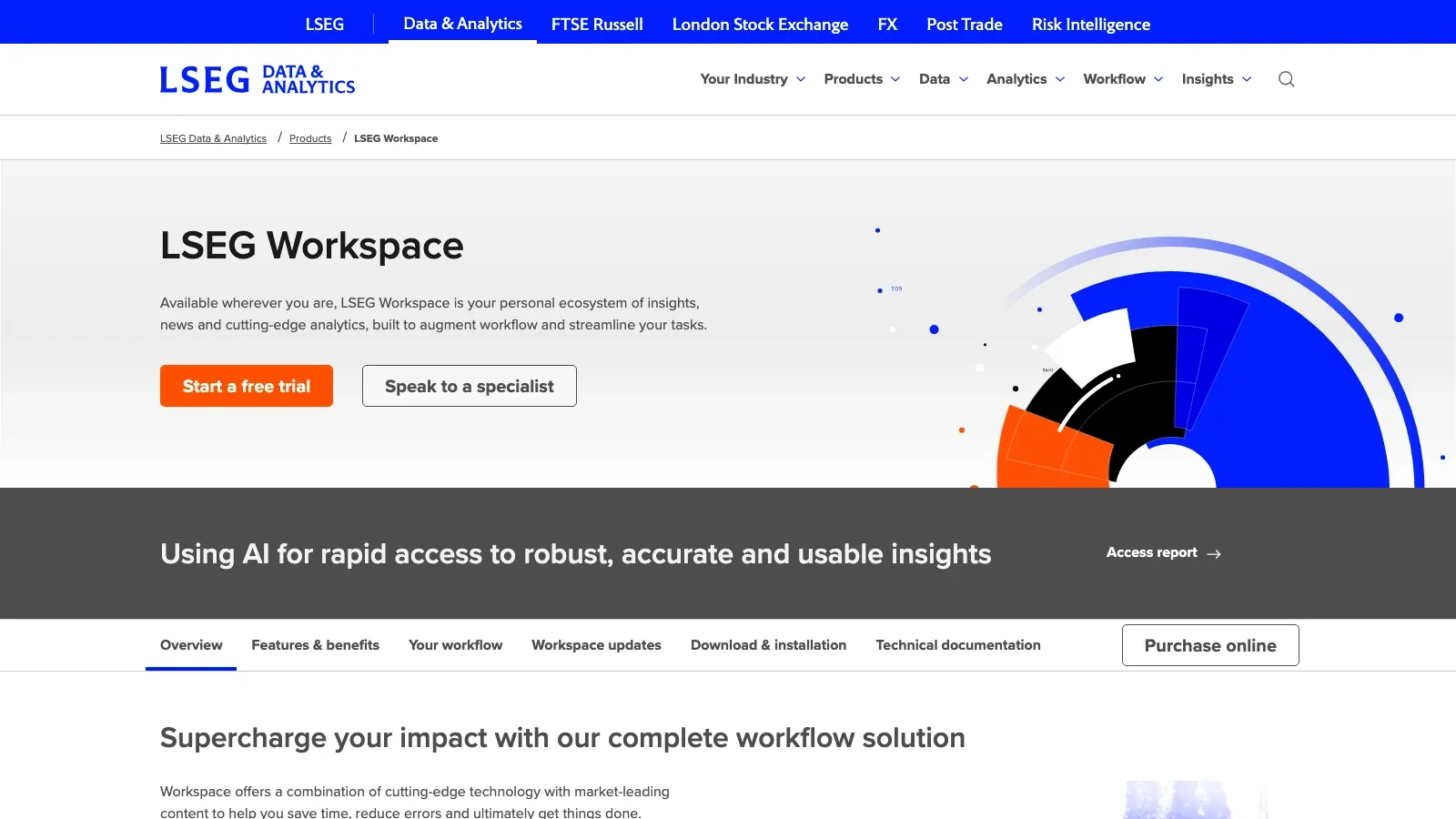Expand the Products menu dropdown
The height and width of the screenshot is (819, 1456).
point(862,79)
